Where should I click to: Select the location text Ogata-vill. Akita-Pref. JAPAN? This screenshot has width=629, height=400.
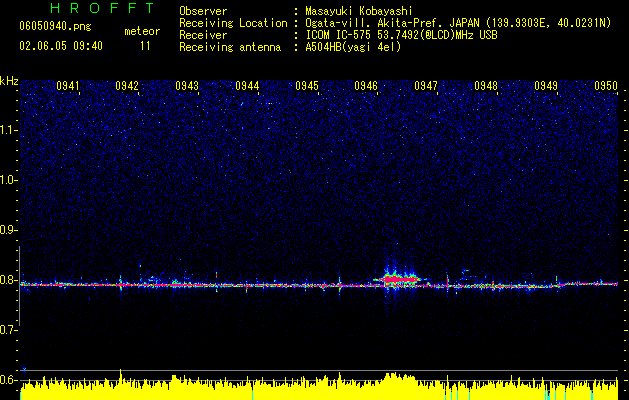[x=393, y=23]
